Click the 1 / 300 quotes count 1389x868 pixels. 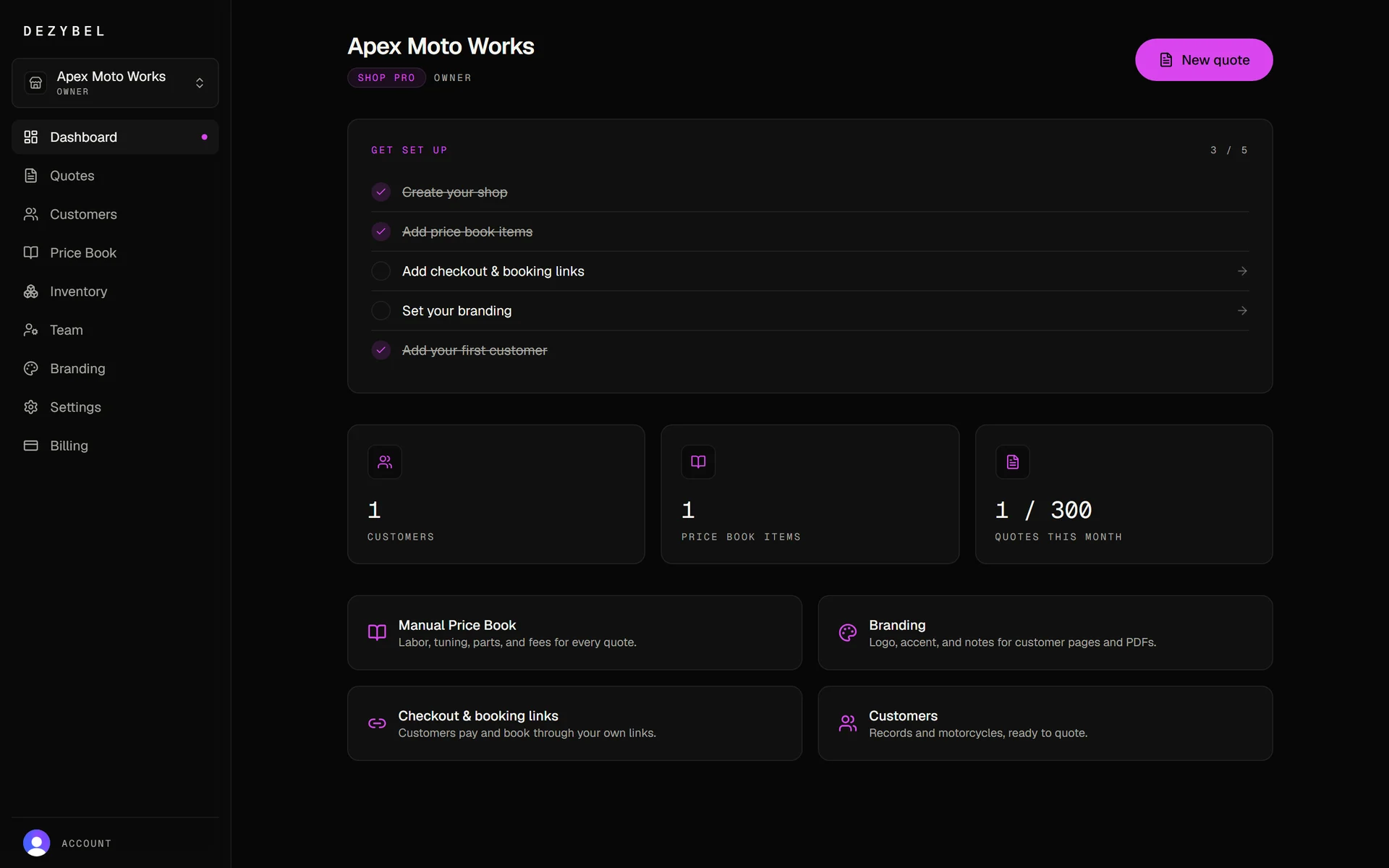[1043, 510]
